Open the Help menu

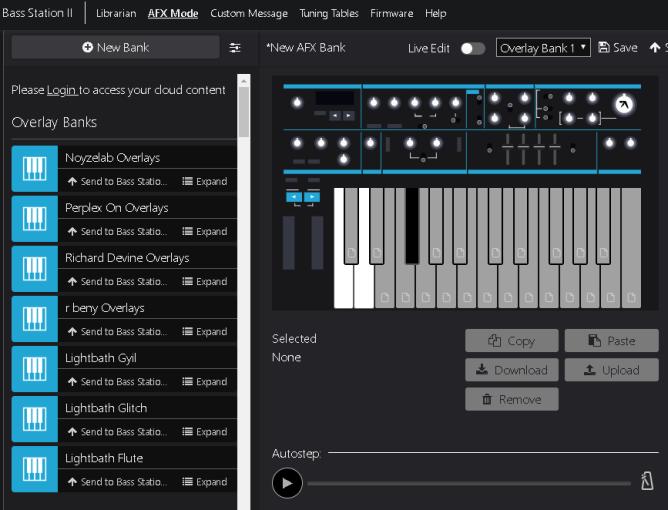435,13
